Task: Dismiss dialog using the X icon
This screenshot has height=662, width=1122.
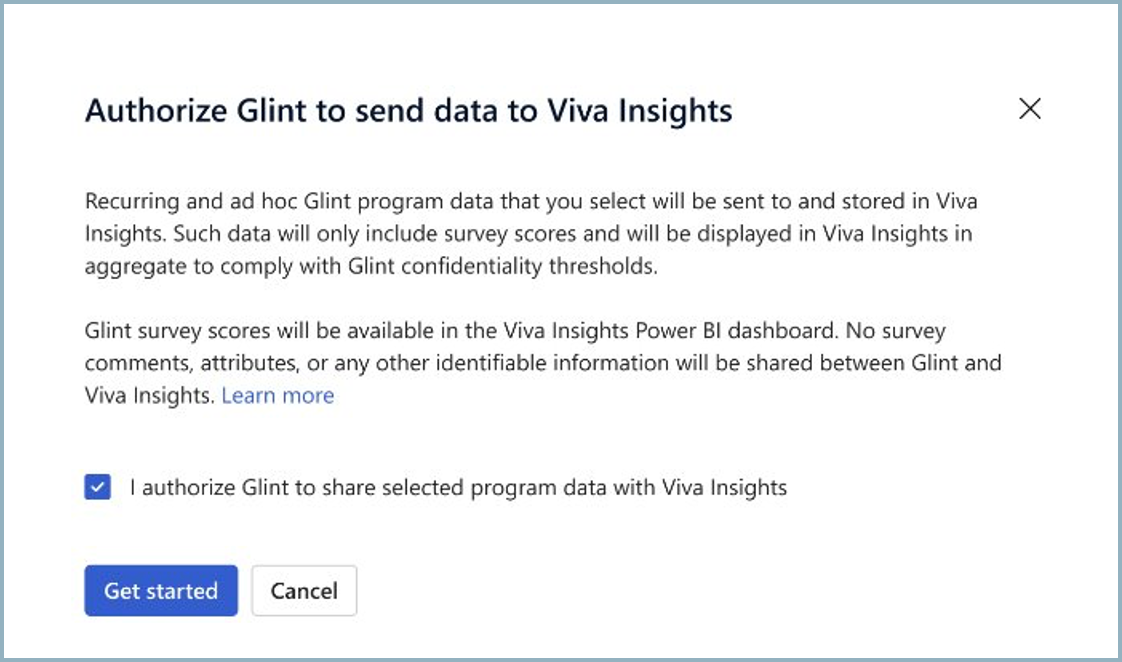Action: point(1030,109)
